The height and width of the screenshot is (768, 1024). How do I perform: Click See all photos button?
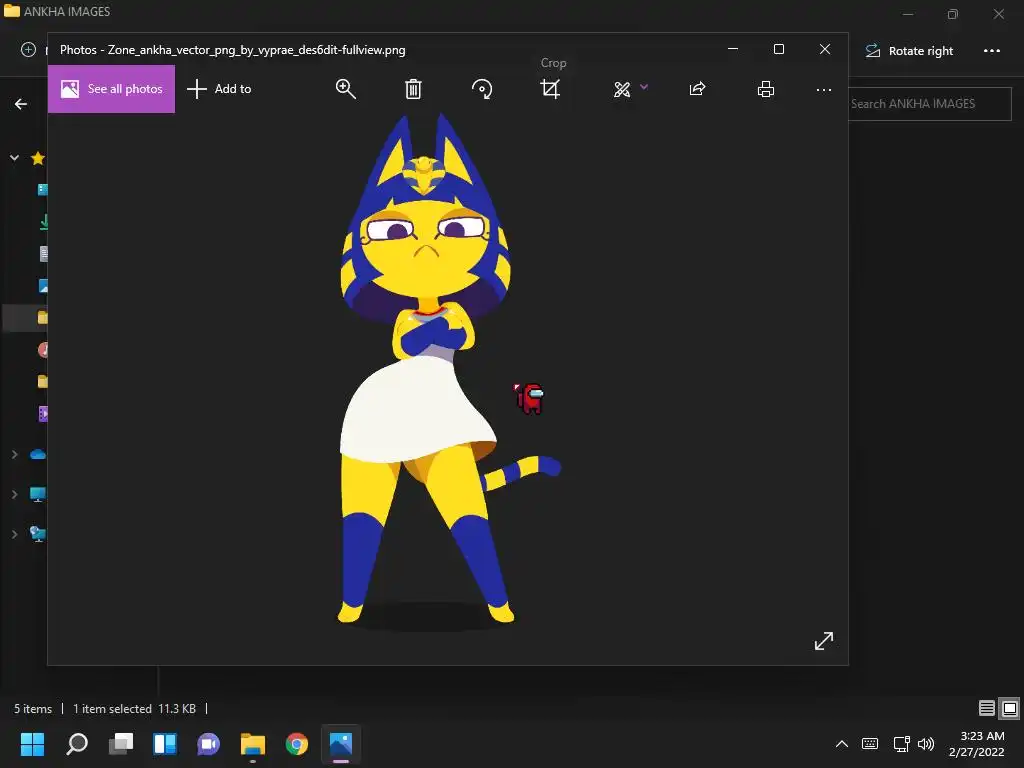pos(111,89)
